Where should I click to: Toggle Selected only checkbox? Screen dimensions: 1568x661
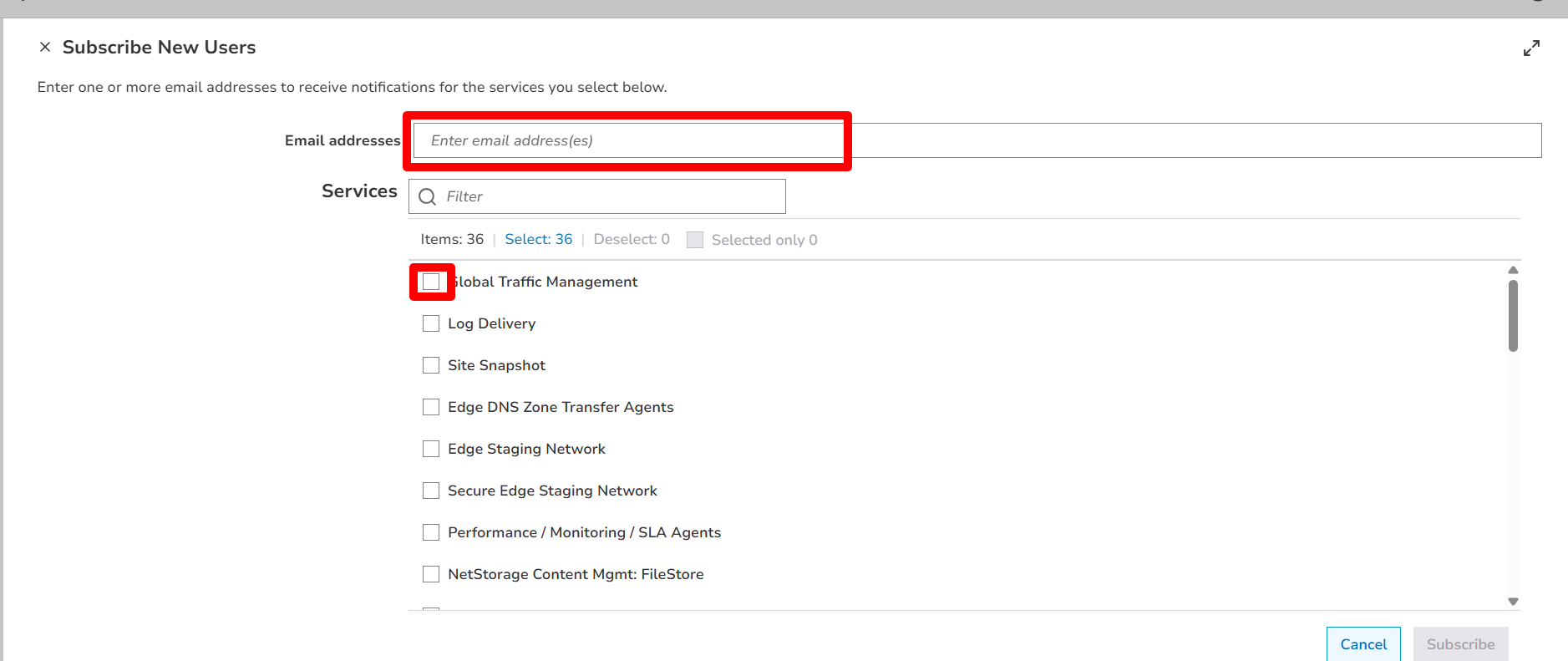tap(695, 241)
